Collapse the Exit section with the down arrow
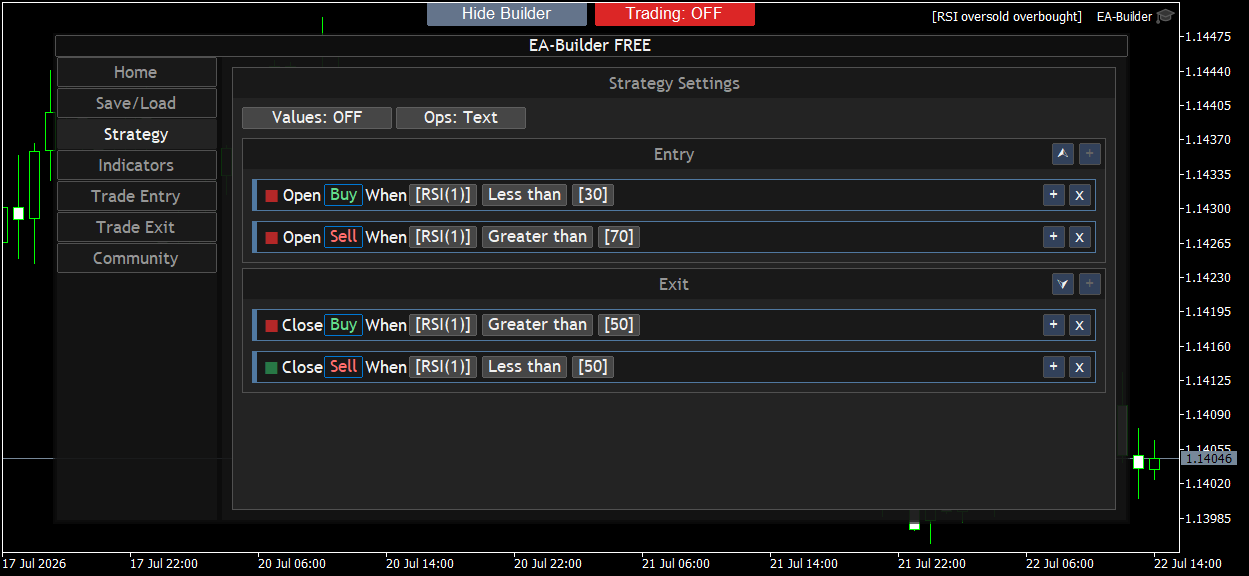This screenshot has width=1249, height=576. 1063,284
